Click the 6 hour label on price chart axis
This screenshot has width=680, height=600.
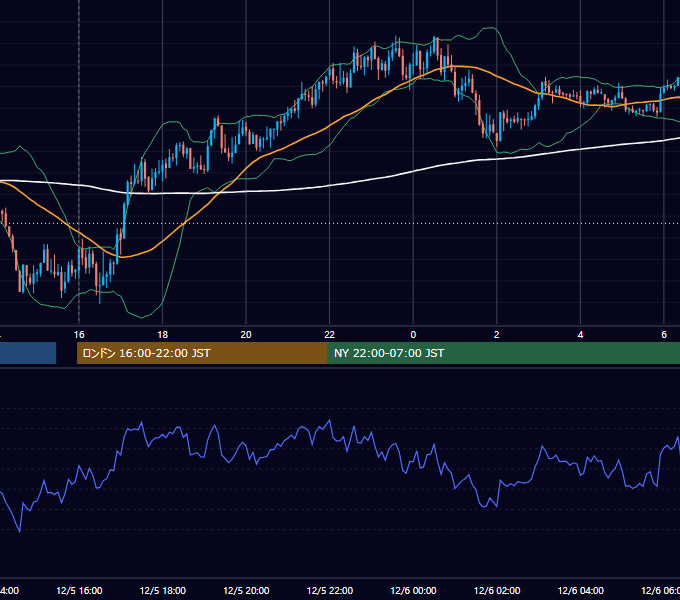coord(664,335)
